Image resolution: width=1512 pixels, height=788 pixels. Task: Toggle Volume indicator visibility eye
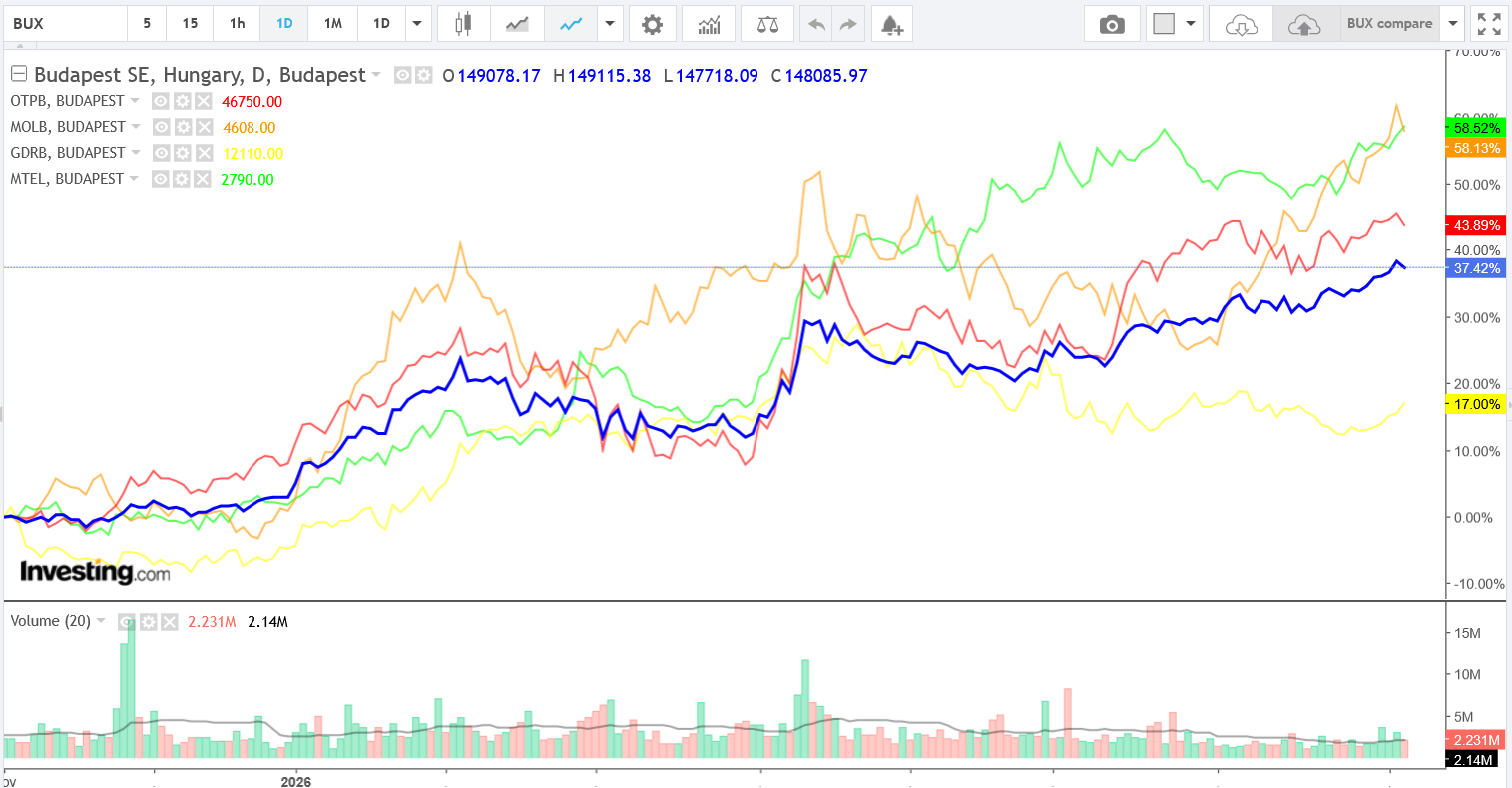(127, 622)
